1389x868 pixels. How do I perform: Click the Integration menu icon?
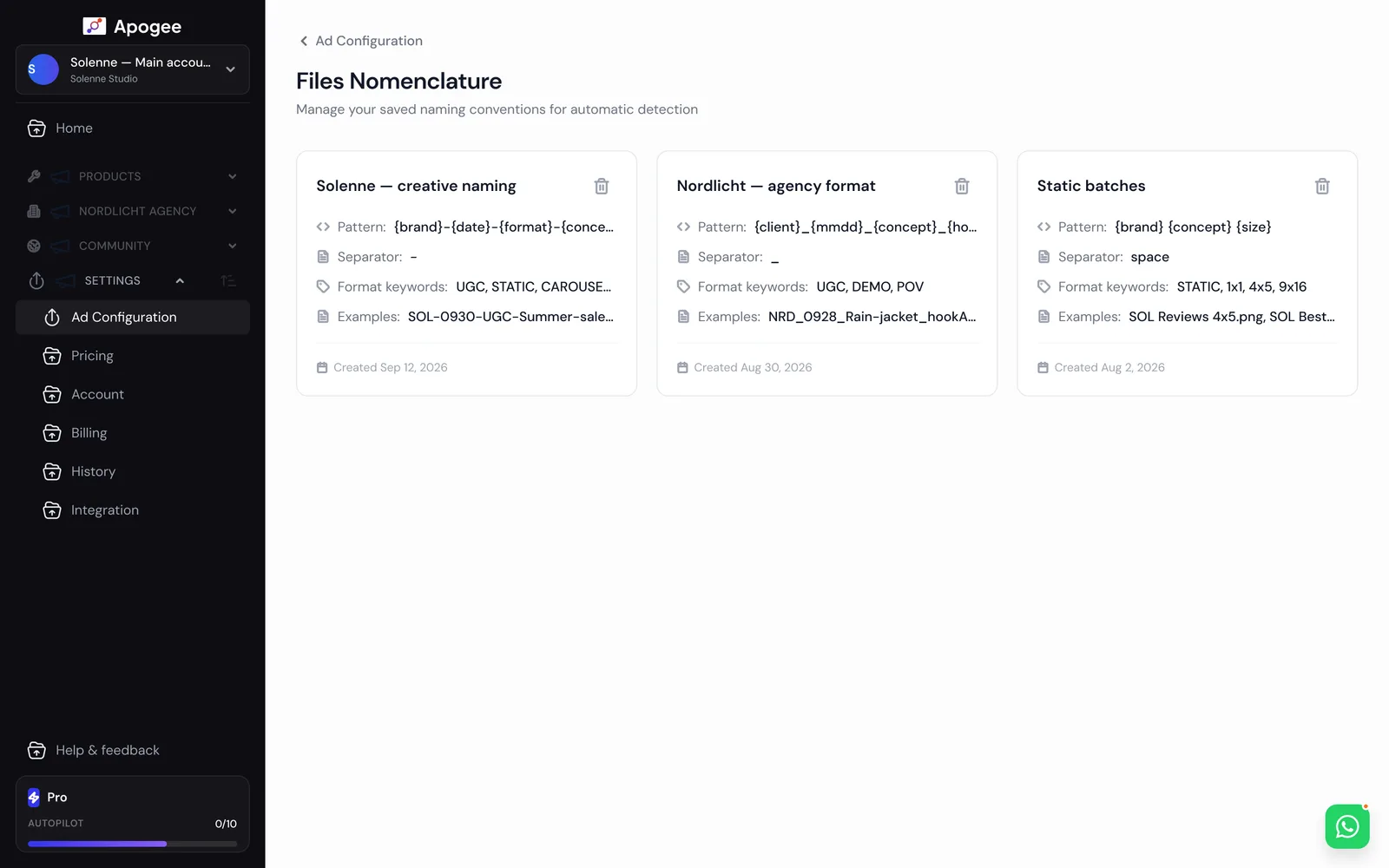(x=52, y=510)
